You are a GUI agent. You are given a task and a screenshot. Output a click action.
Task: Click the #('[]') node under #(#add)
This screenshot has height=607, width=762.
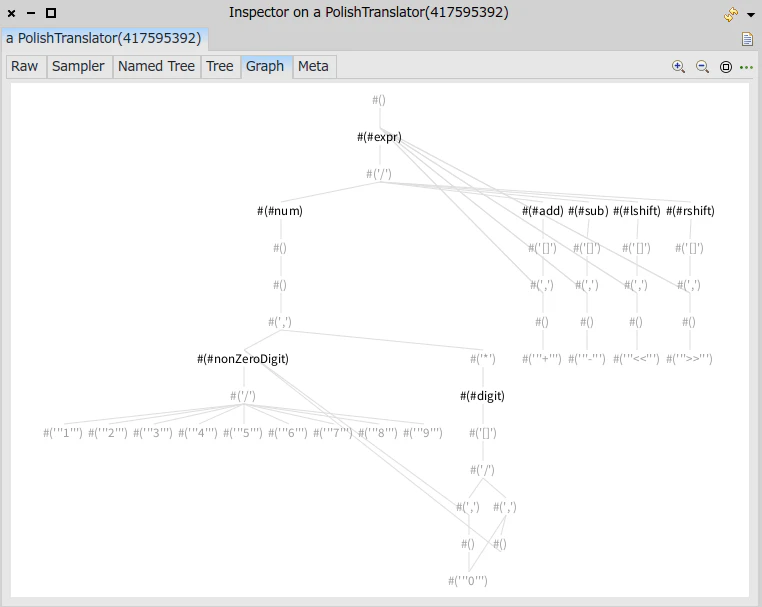[542, 248]
